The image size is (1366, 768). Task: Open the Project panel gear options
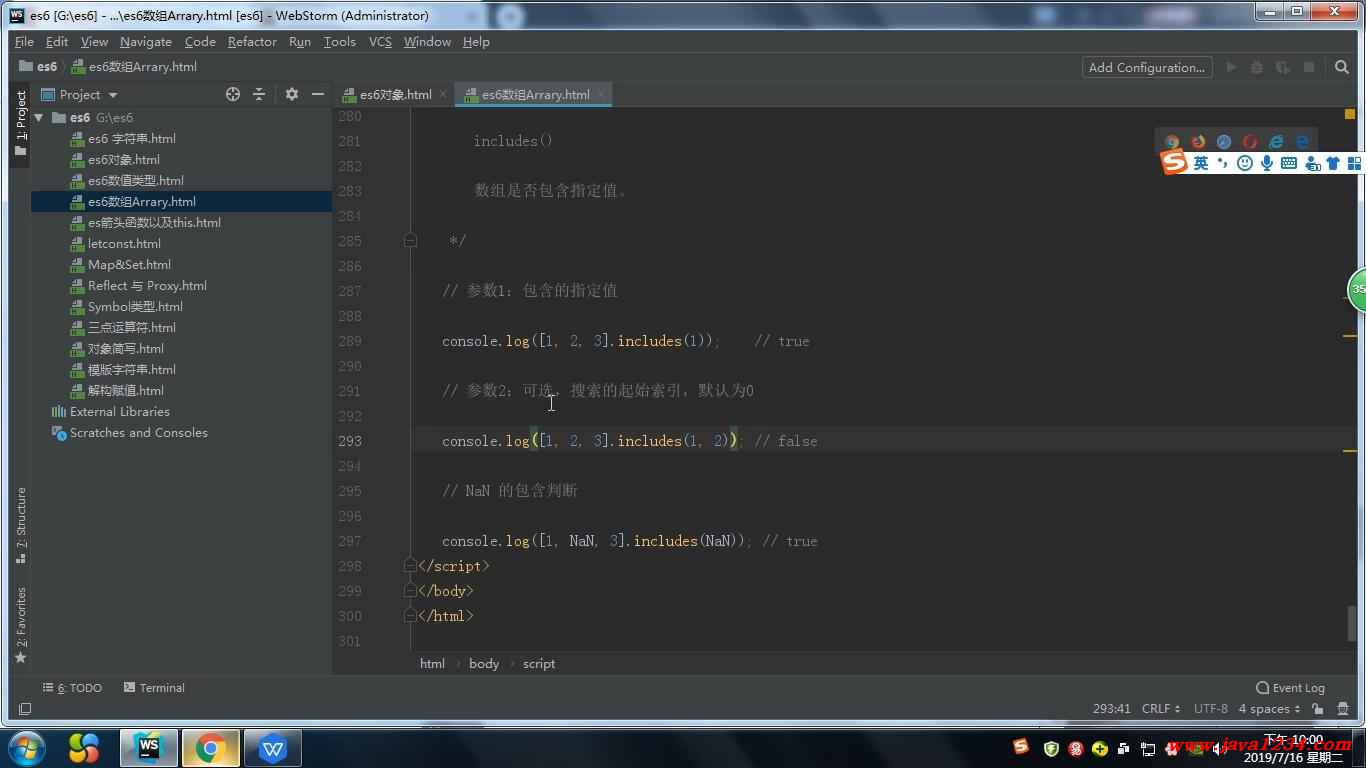(292, 94)
